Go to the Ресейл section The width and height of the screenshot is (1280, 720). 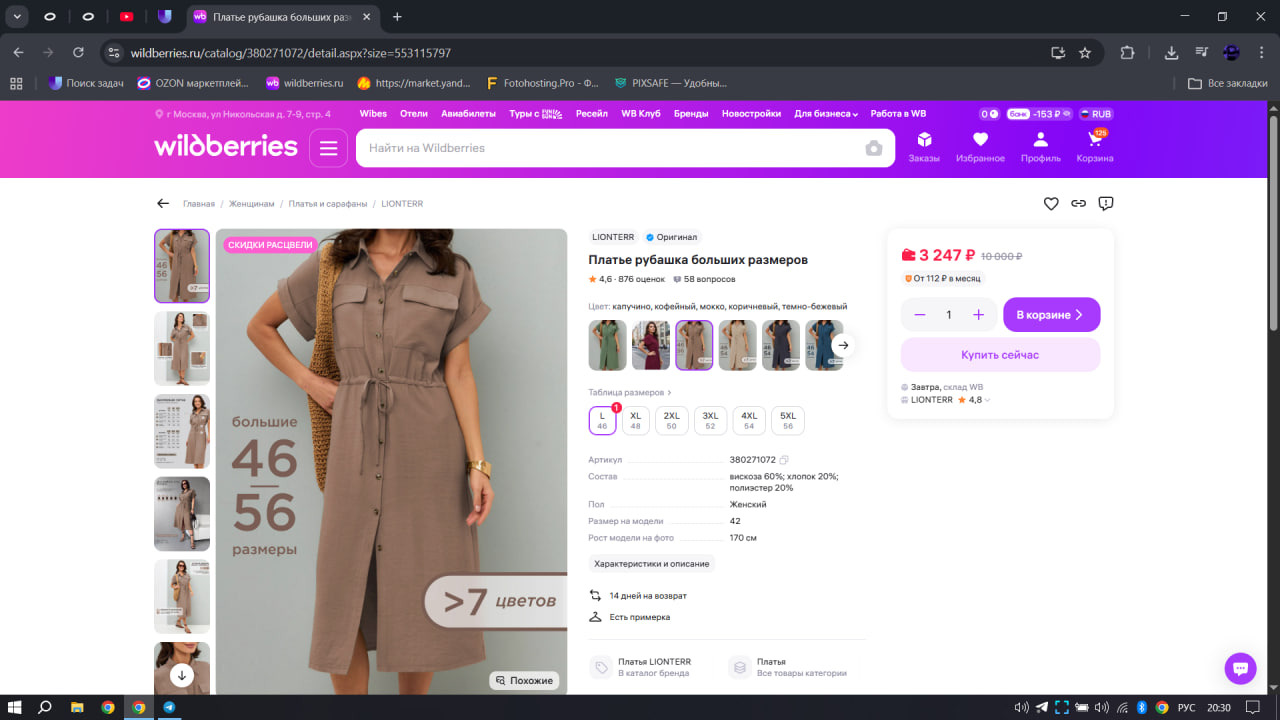[592, 114]
